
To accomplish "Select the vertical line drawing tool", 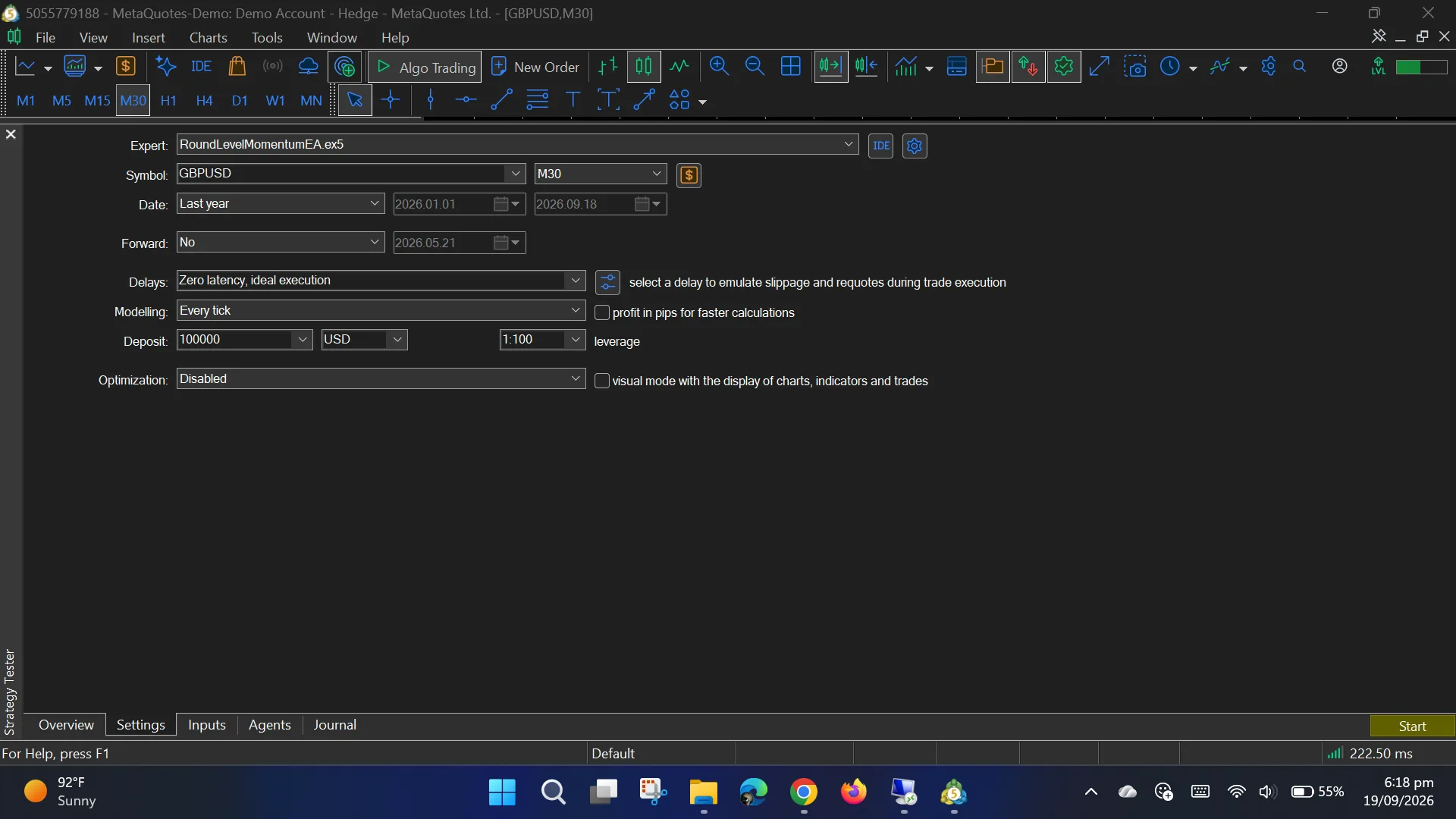I will (431, 100).
